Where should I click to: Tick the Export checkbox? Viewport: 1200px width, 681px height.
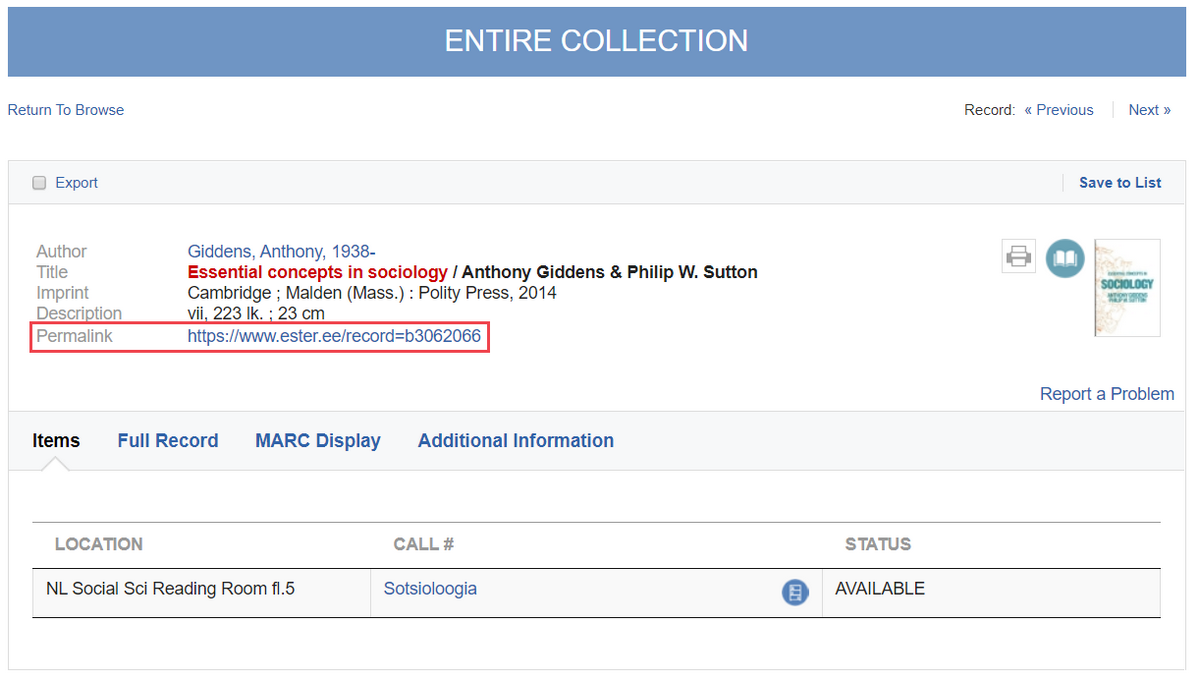pos(40,183)
